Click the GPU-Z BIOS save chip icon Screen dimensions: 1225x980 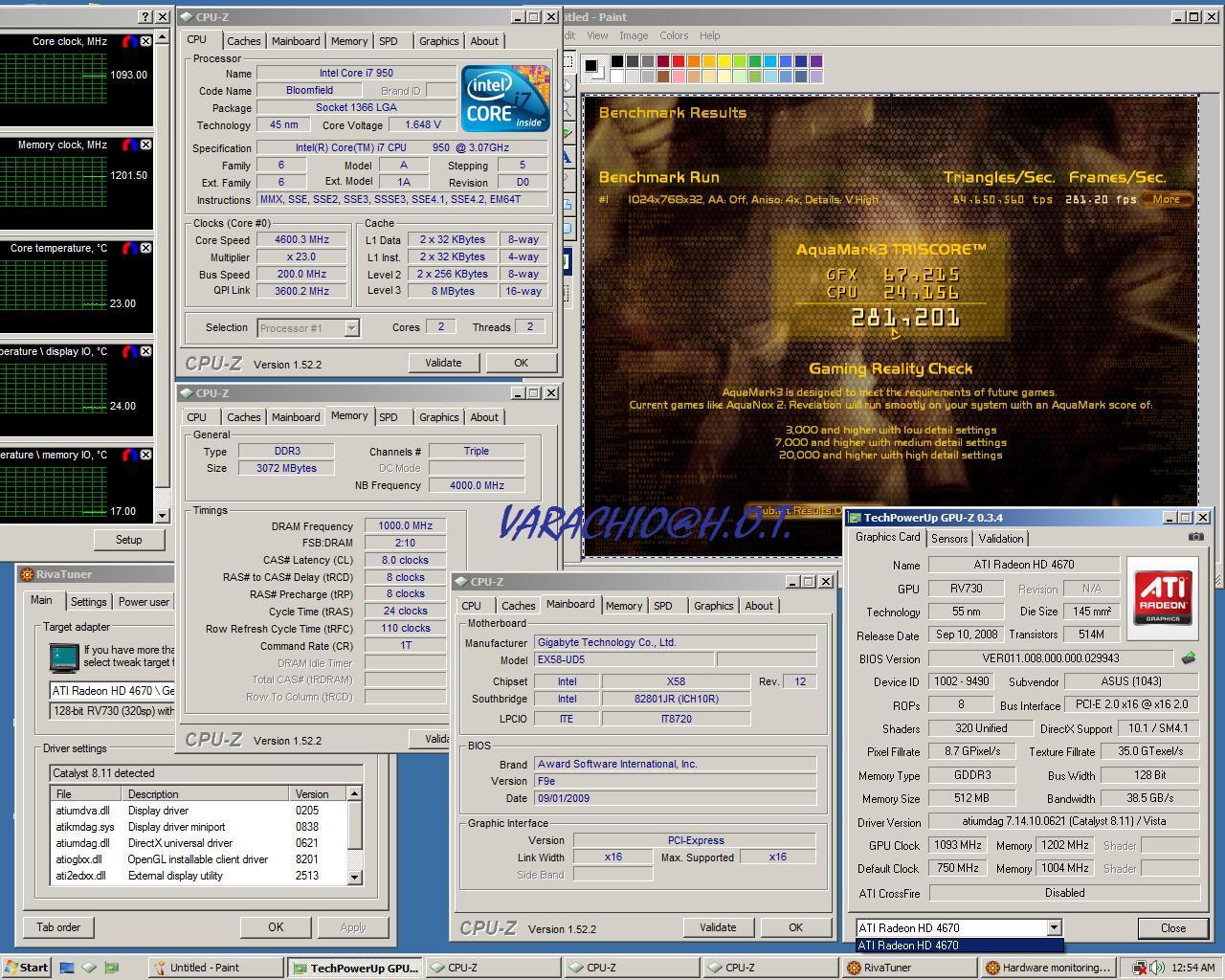pyautogui.click(x=1189, y=658)
